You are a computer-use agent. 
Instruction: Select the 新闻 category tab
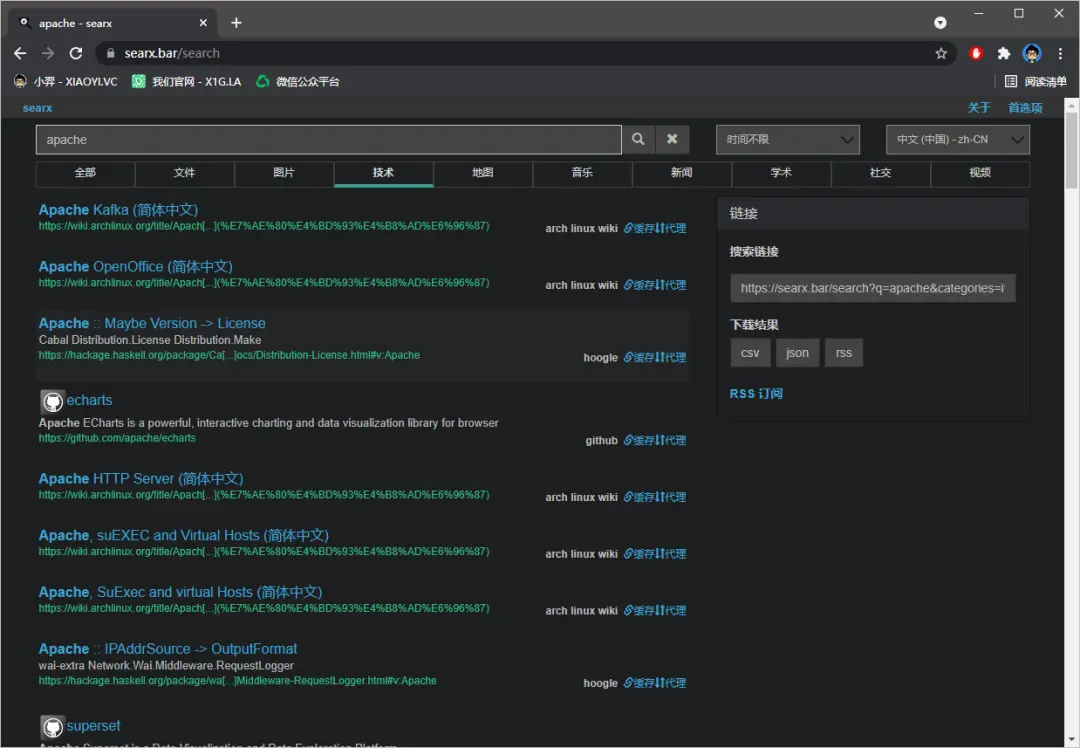coord(681,173)
